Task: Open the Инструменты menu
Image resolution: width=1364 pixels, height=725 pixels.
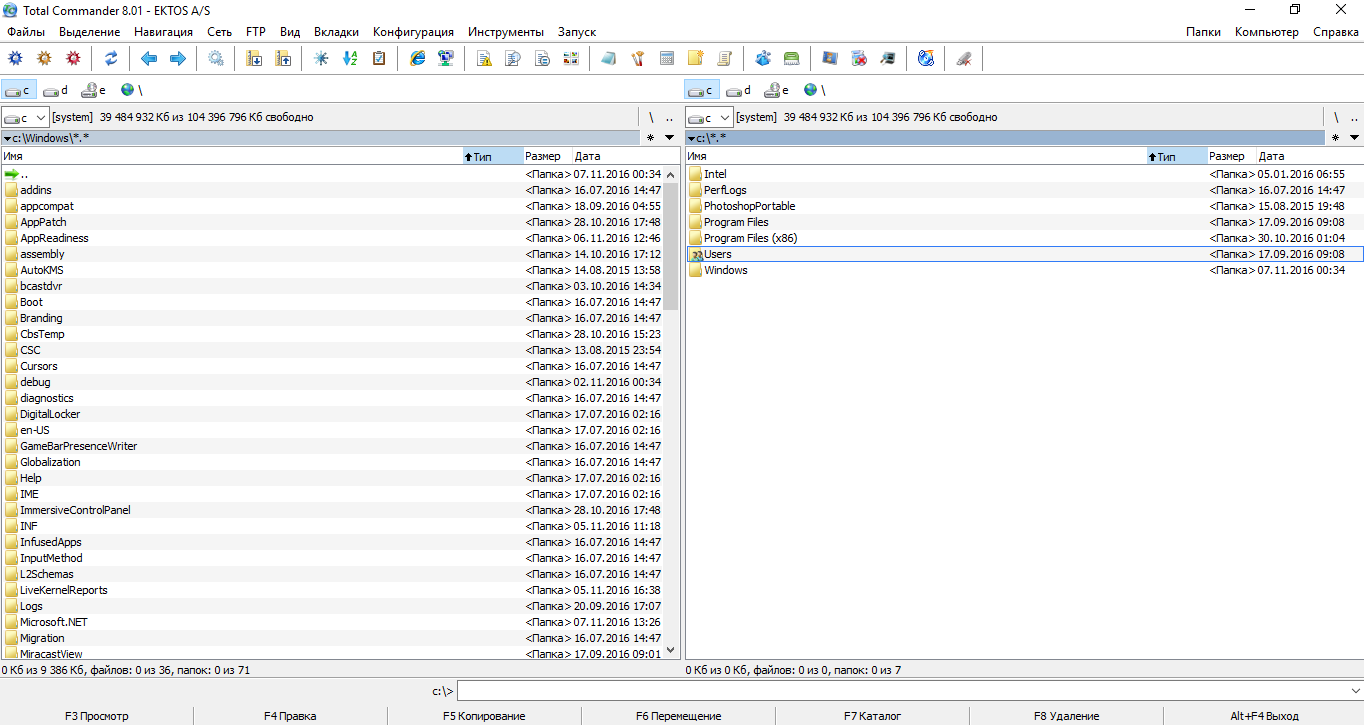Action: [x=506, y=32]
